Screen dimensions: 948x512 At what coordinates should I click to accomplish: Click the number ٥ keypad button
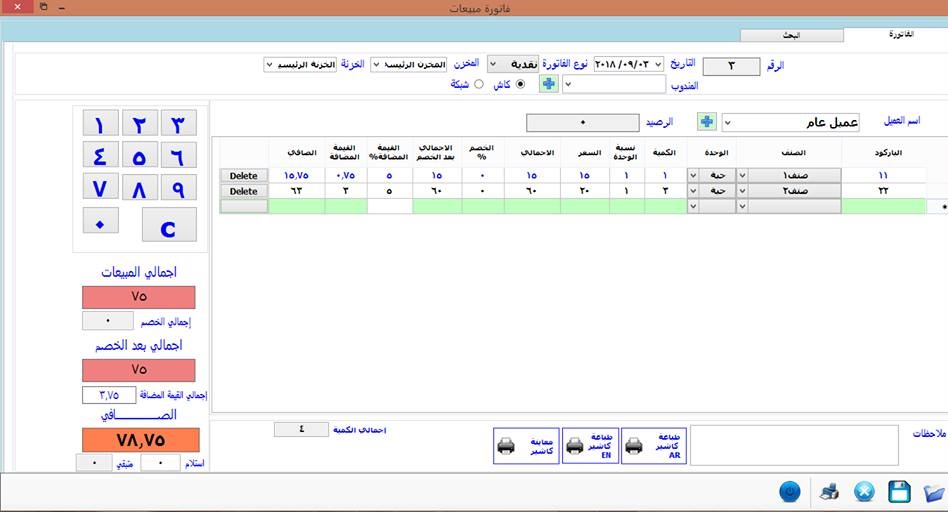pyautogui.click(x=140, y=155)
